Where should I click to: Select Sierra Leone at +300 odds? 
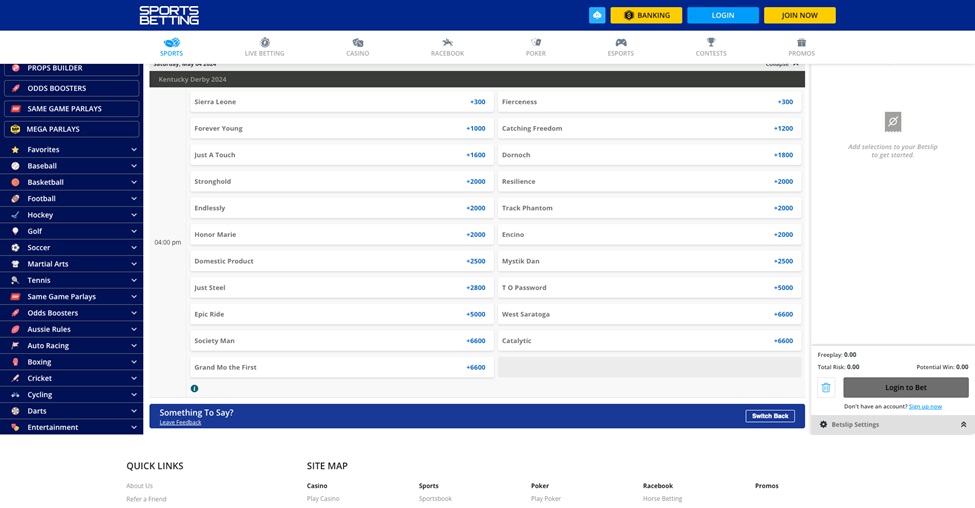pyautogui.click(x=340, y=102)
